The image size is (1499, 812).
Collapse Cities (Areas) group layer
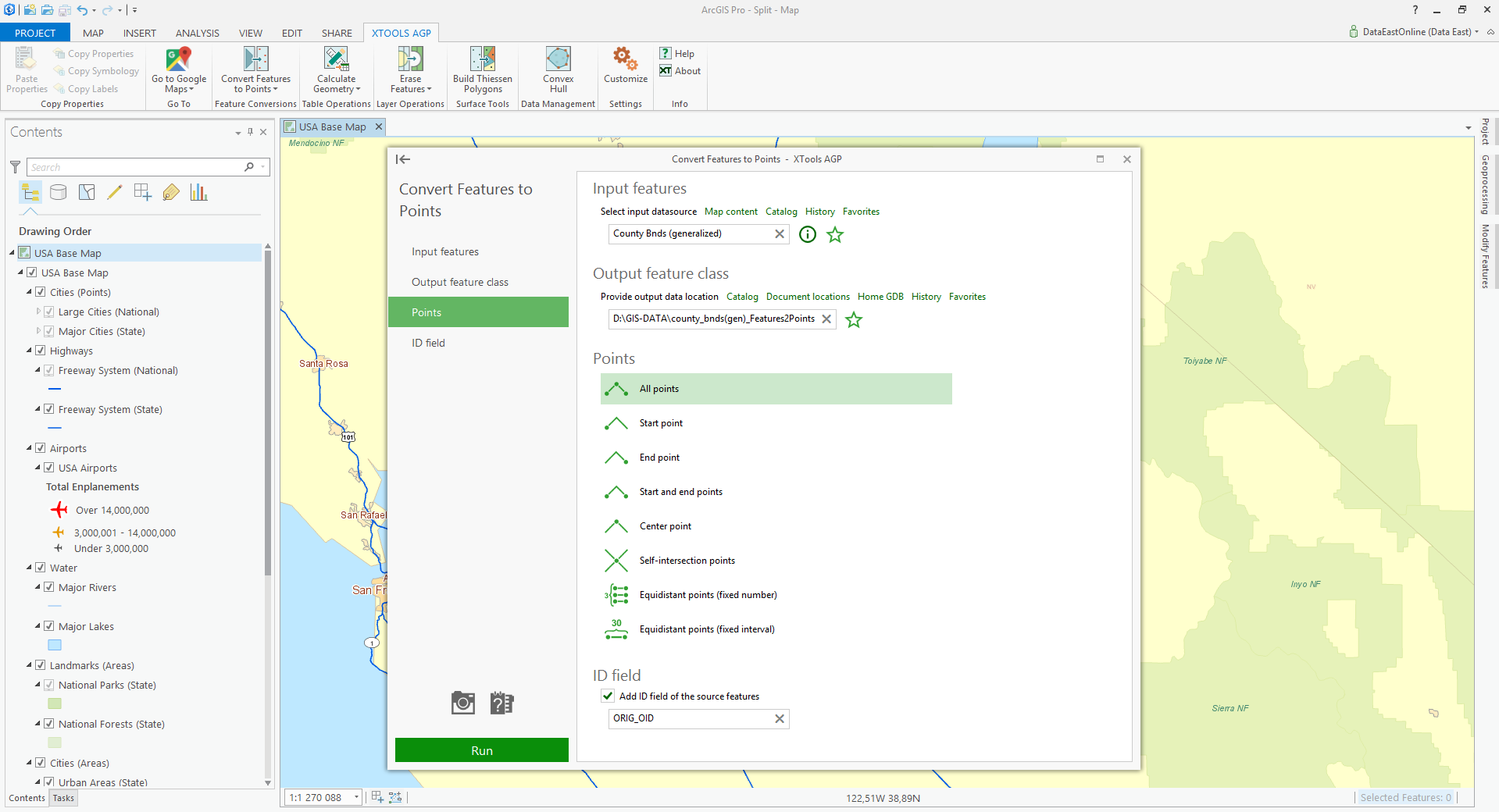point(30,763)
